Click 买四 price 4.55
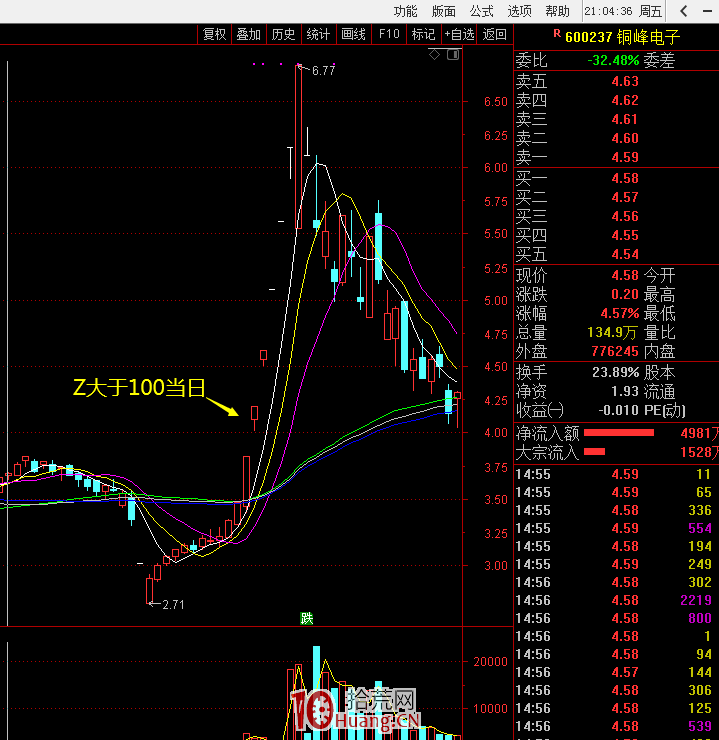Image resolution: width=719 pixels, height=740 pixels. coord(625,235)
